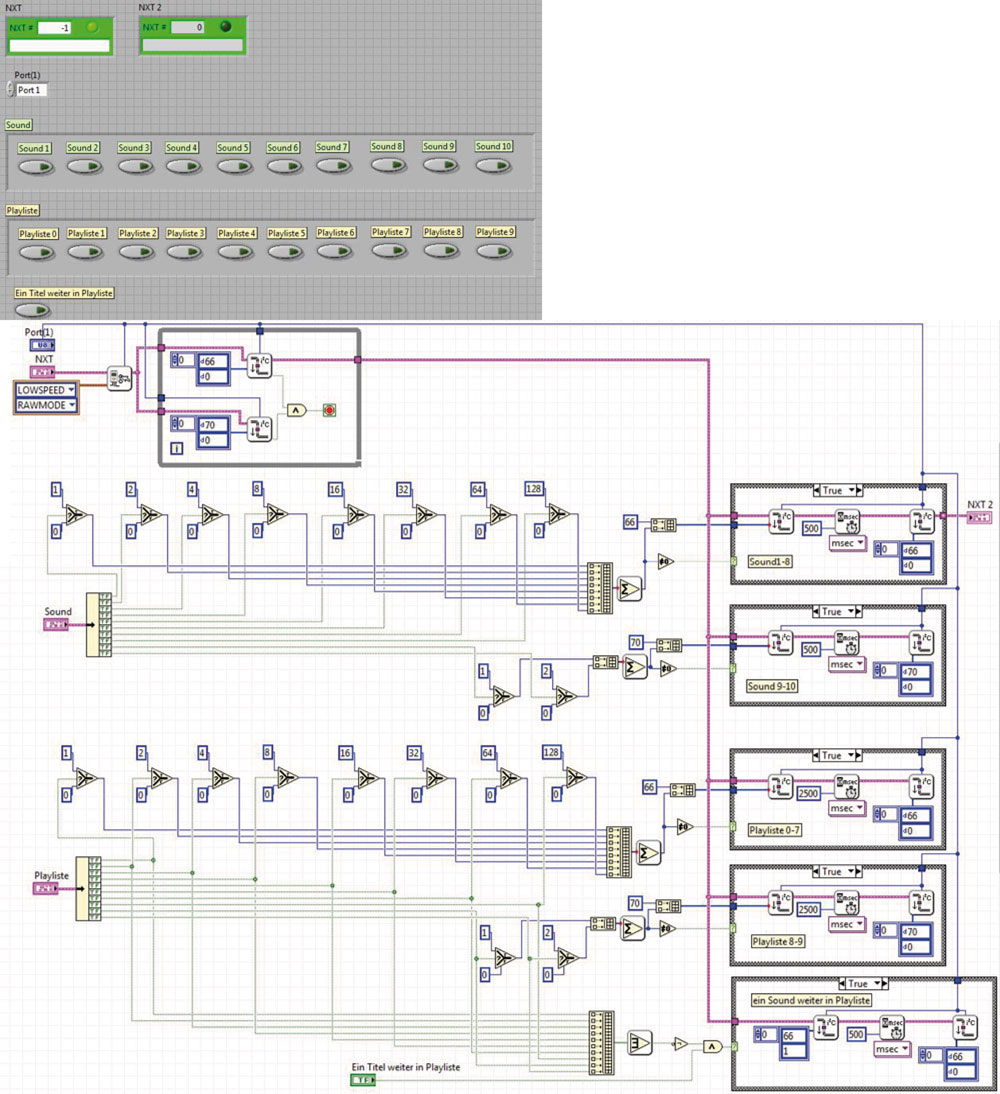Screen dimensions: 1000x1094
Task: Select the Sound cluster terminal on the diagram
Action: click(x=55, y=625)
